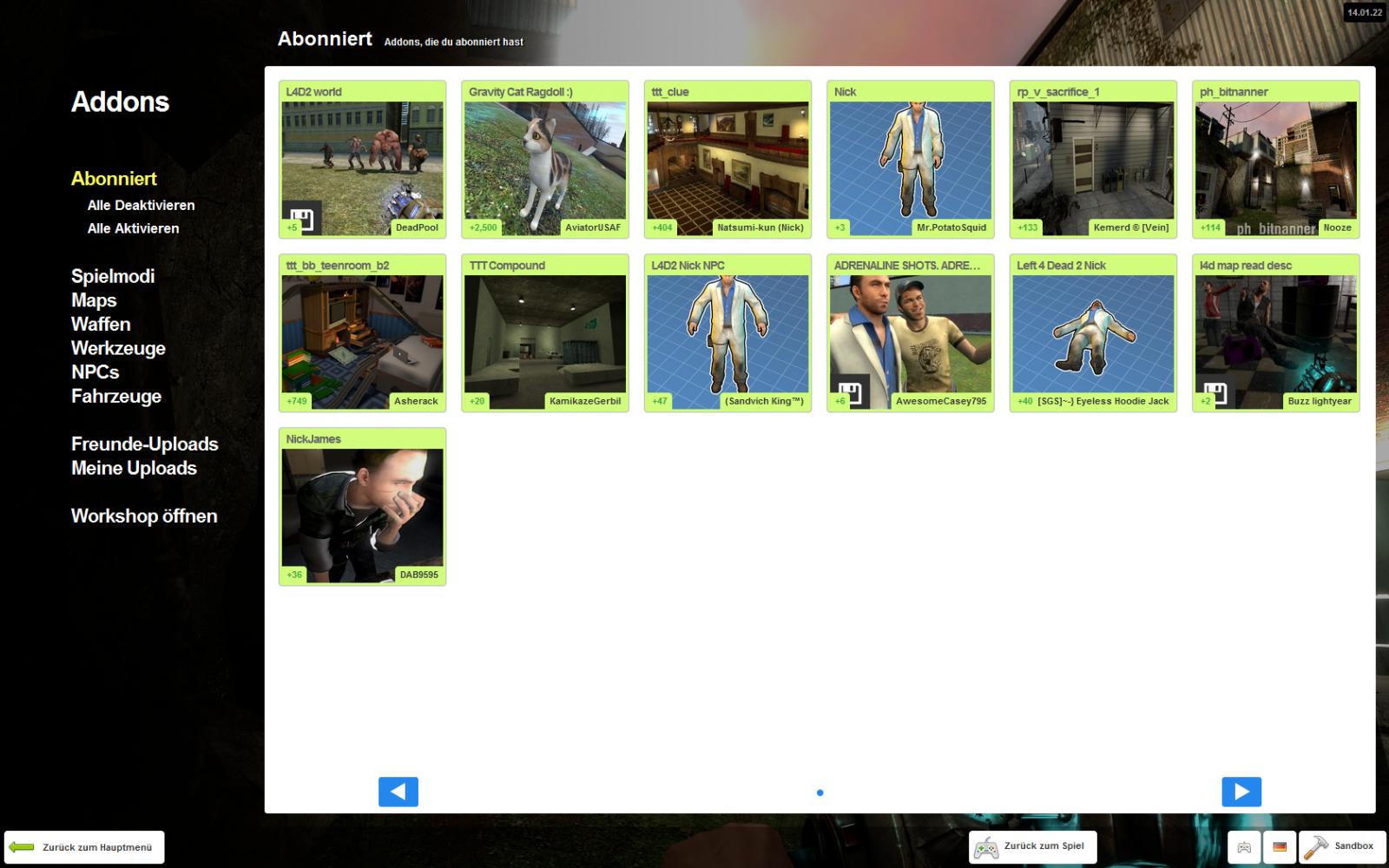Image resolution: width=1389 pixels, height=868 pixels.
Task: Click the page indicator dot
Action: (820, 792)
